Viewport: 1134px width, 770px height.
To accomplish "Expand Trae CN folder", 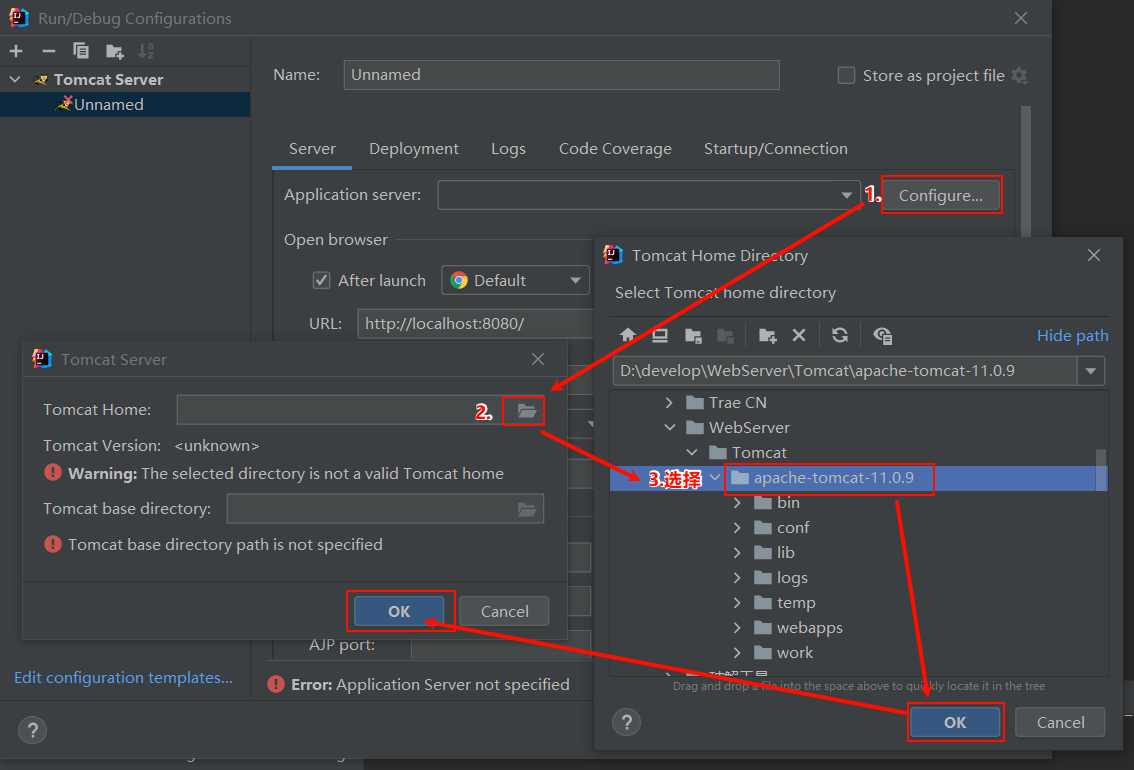I will [x=669, y=403].
